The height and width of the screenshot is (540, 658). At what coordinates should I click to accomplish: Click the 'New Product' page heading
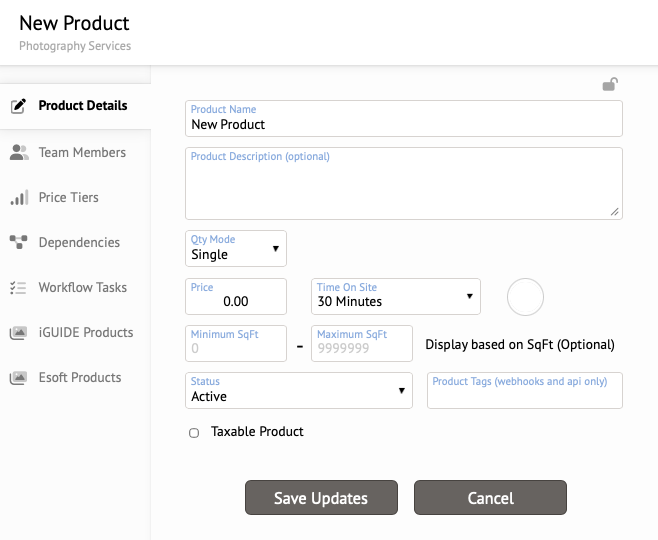(x=74, y=23)
